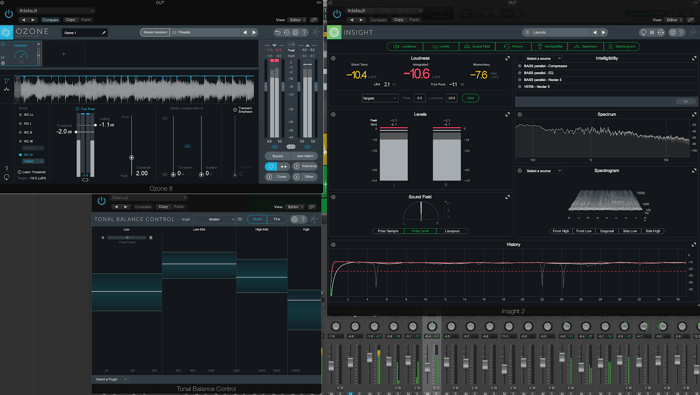
Task: Open Select a source dropdown in Spectrogram panel
Action: point(543,171)
